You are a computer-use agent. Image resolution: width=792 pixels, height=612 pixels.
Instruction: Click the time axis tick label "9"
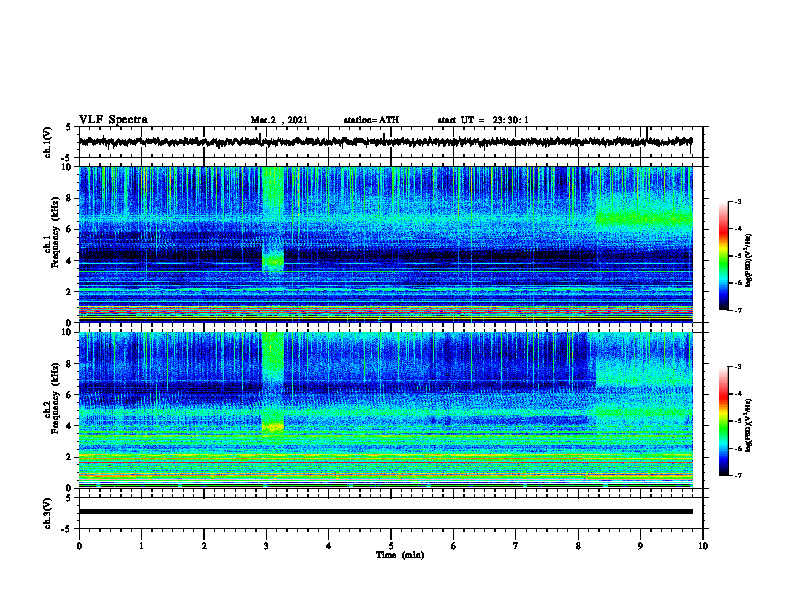(x=640, y=546)
